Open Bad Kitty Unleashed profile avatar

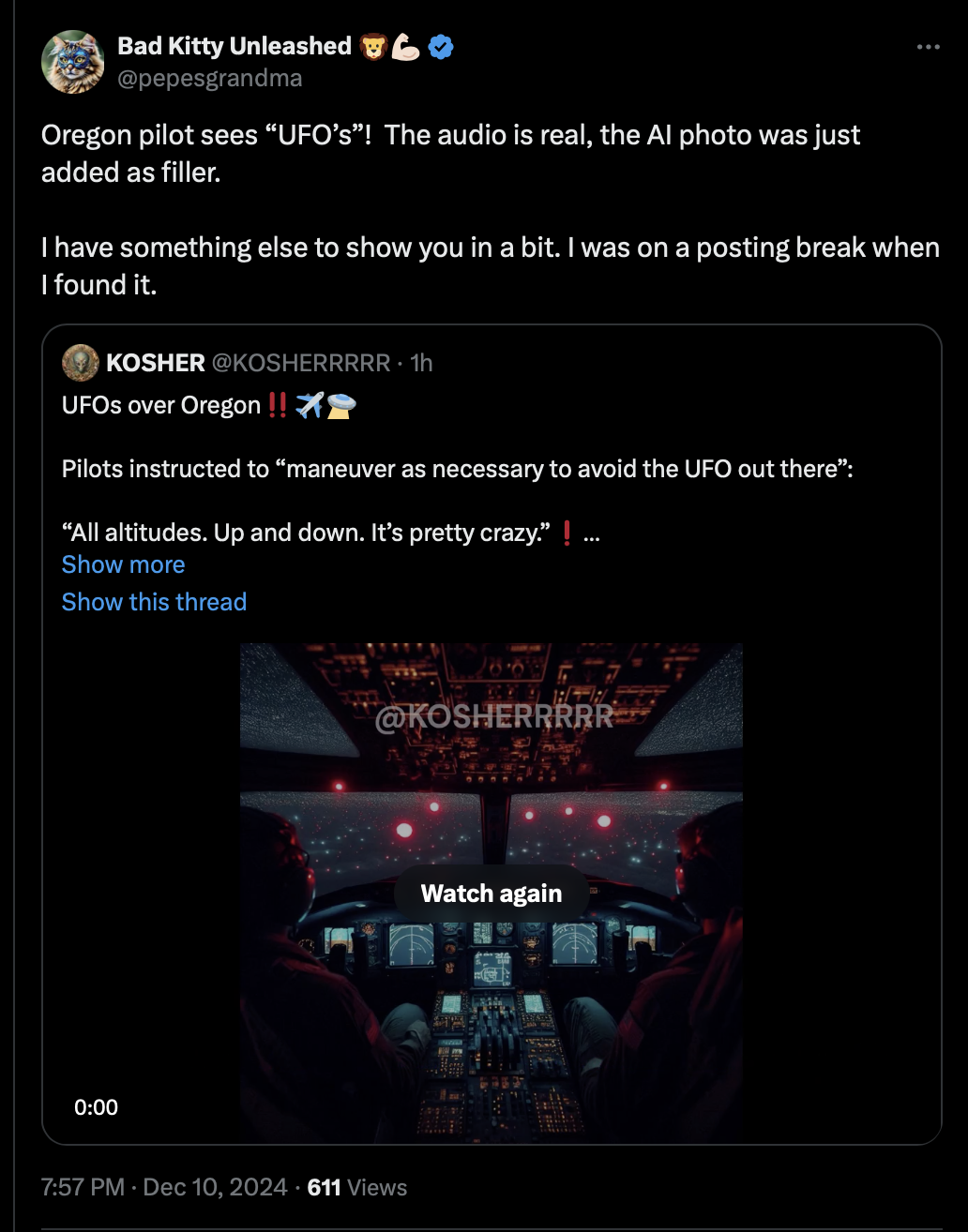click(72, 61)
